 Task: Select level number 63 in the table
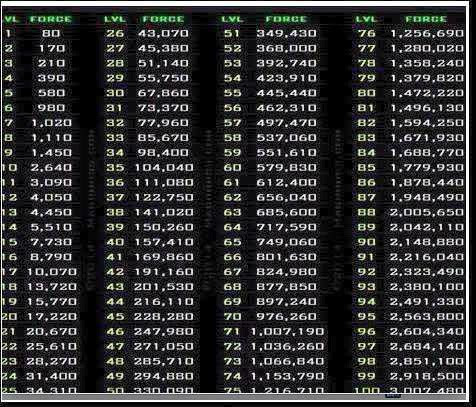232,212
